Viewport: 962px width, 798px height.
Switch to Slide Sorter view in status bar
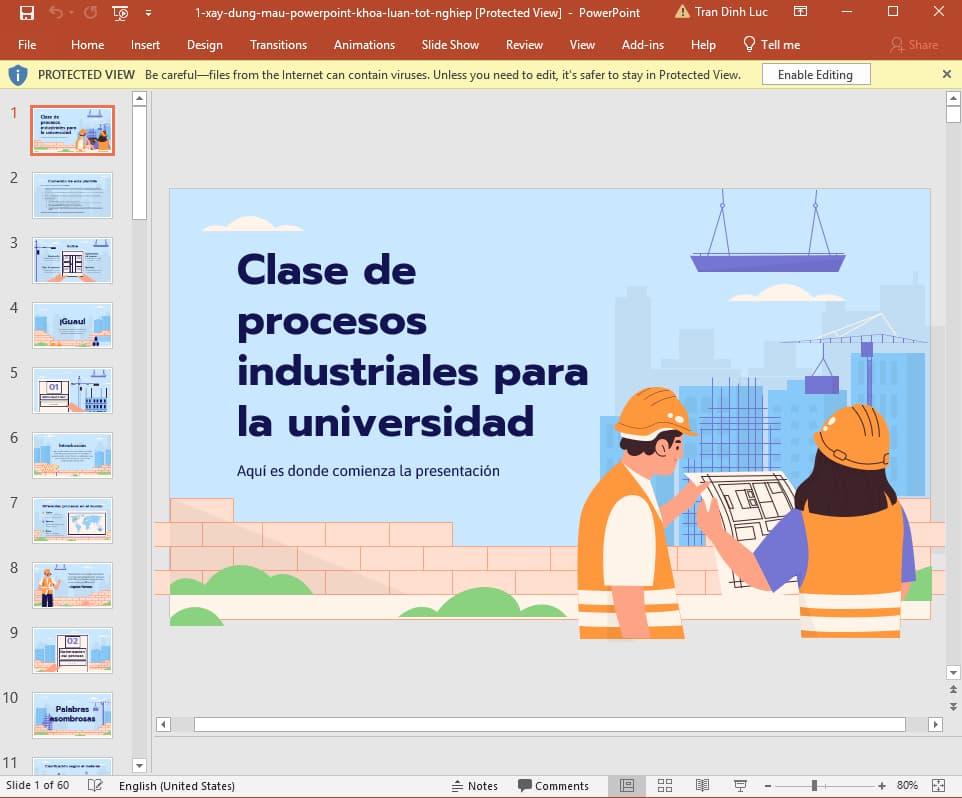pyautogui.click(x=665, y=786)
